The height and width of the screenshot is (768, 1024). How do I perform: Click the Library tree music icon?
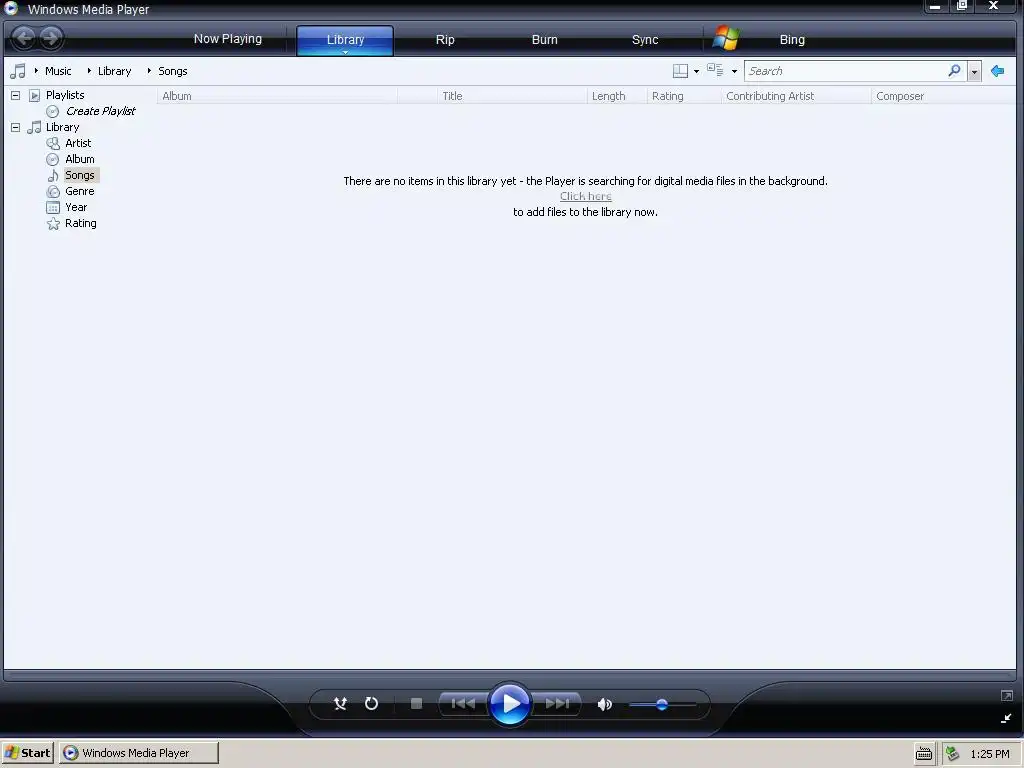(34, 127)
